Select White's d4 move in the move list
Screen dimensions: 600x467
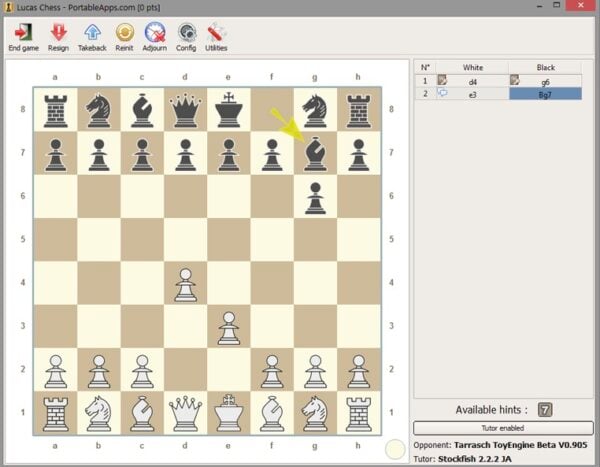(471, 80)
